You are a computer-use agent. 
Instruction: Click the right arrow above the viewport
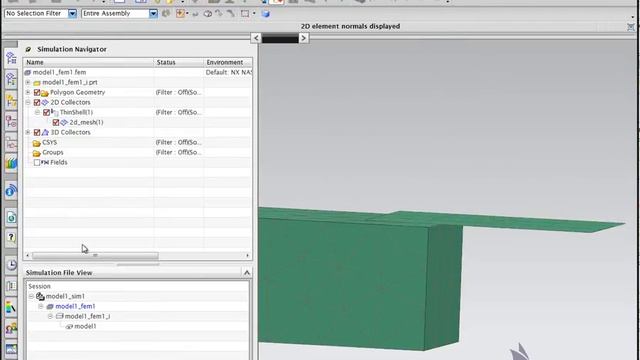click(304, 38)
